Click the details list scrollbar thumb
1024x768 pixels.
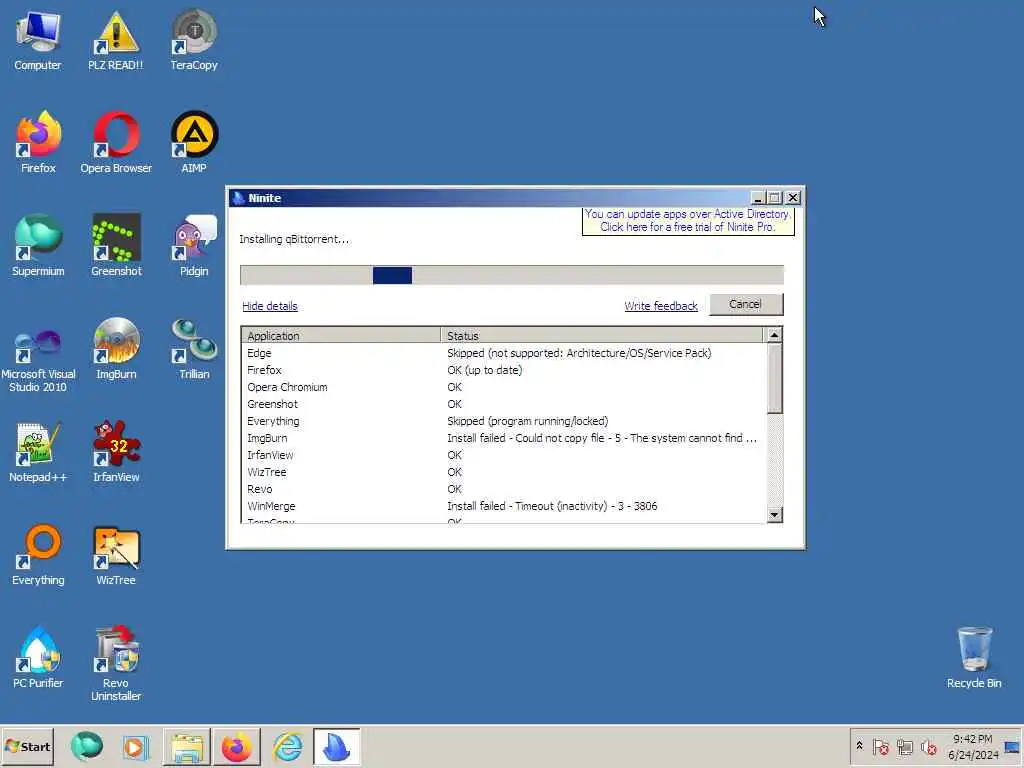coord(774,379)
